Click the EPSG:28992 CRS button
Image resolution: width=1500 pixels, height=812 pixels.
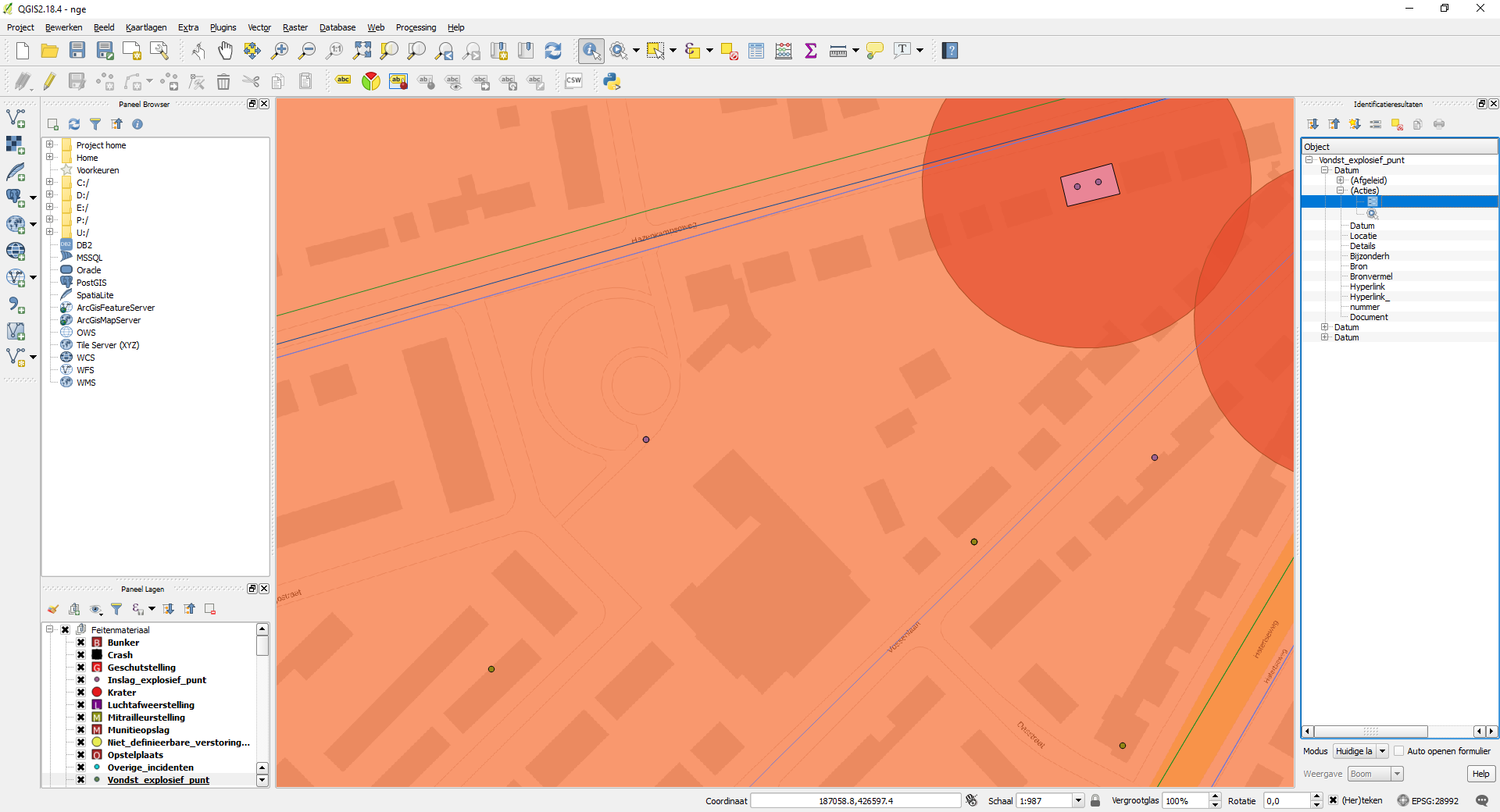tap(1427, 800)
